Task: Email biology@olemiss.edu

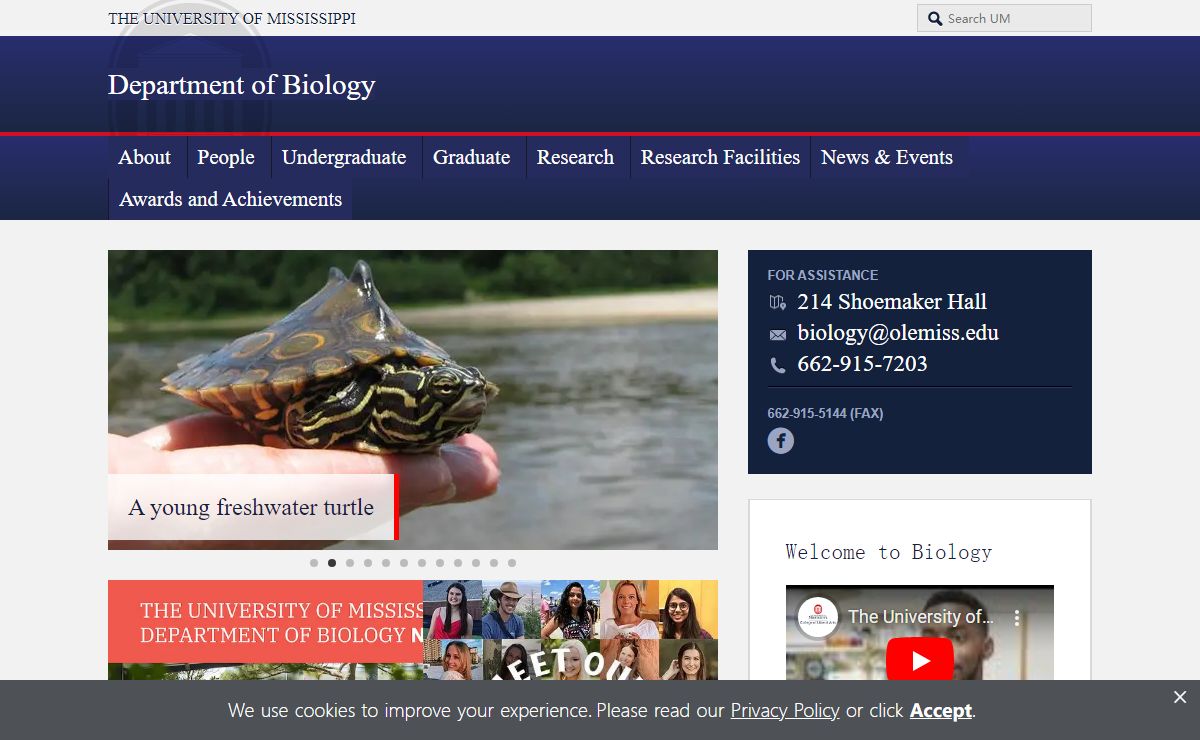Action: click(x=898, y=333)
